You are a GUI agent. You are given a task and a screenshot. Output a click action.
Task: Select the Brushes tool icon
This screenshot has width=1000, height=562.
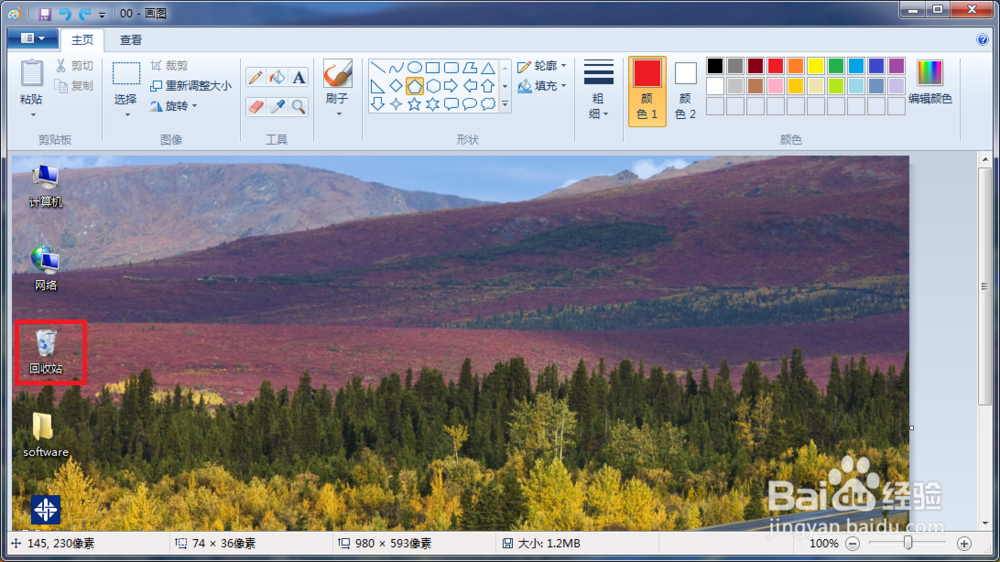pyautogui.click(x=337, y=74)
